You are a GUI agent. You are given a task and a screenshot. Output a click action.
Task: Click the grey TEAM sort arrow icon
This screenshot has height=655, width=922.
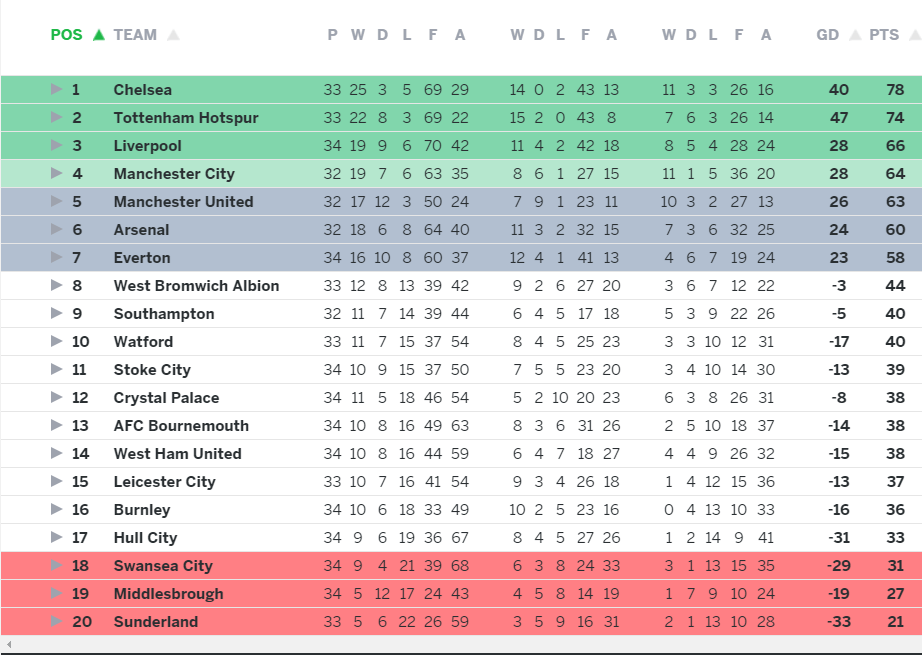click(x=173, y=35)
